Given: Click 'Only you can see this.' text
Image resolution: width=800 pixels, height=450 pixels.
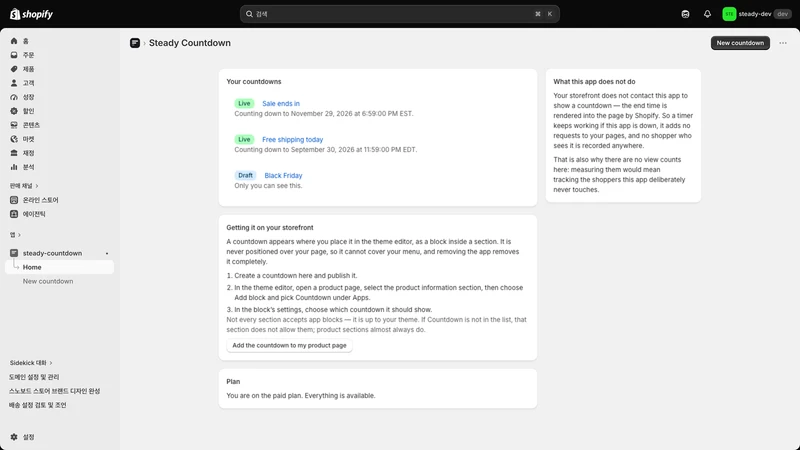Looking at the screenshot, I should pyautogui.click(x=268, y=186).
